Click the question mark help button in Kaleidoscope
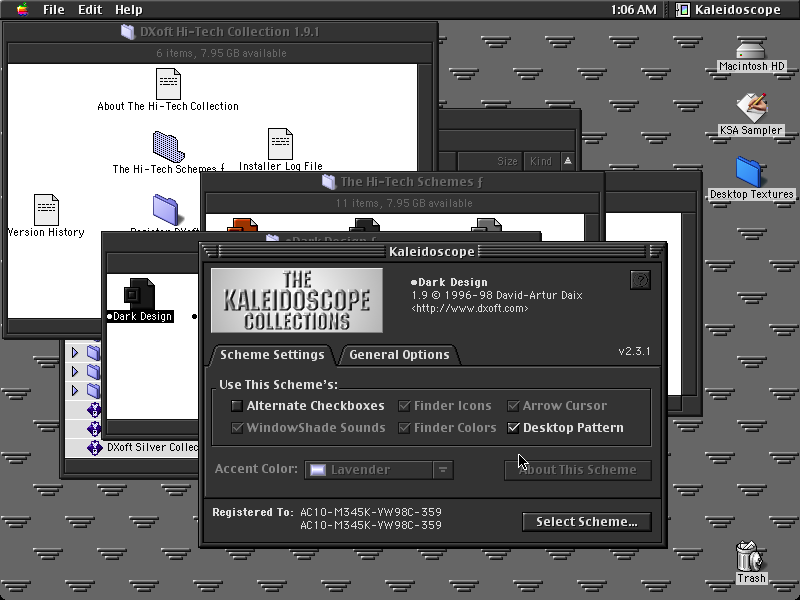The height and width of the screenshot is (600, 800). (640, 280)
